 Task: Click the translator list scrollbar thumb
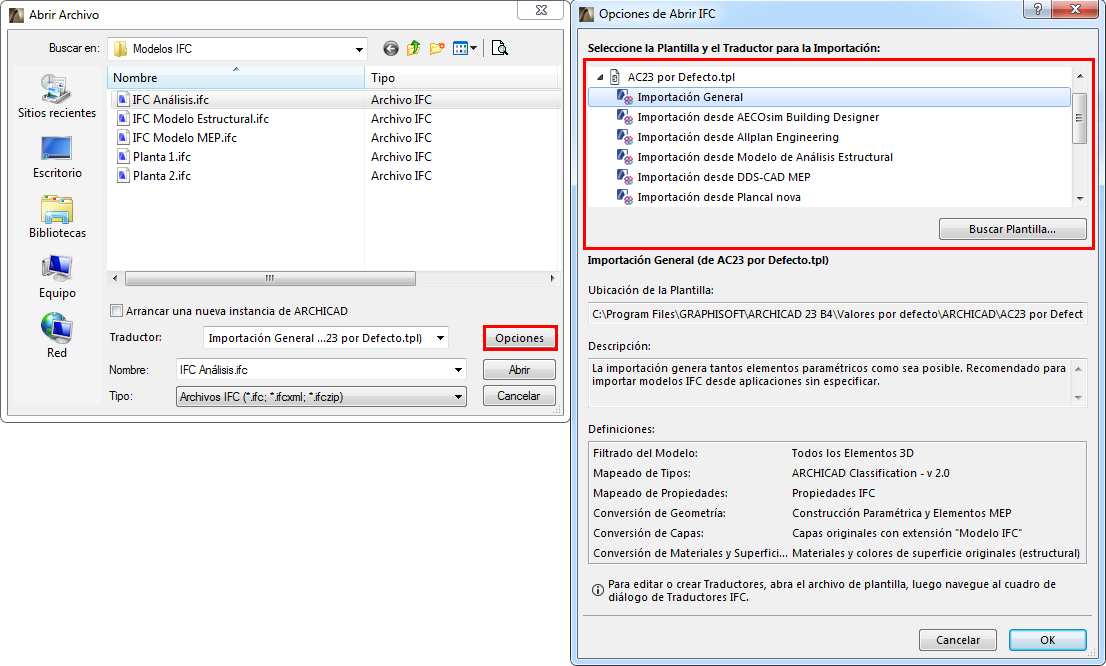click(x=1080, y=119)
